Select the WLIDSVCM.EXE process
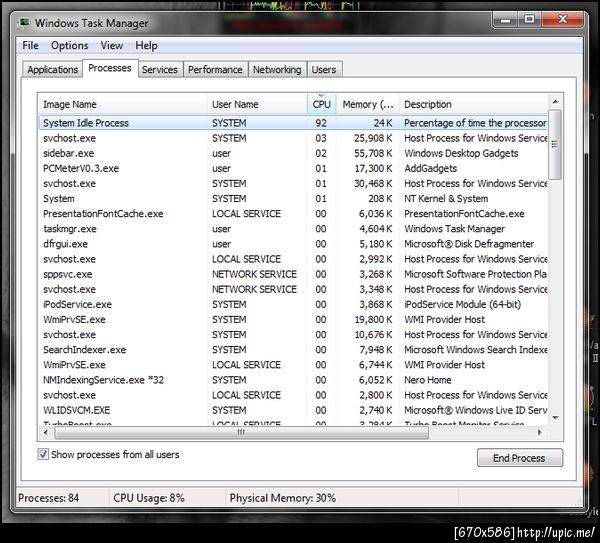The image size is (600, 543). click(x=293, y=410)
